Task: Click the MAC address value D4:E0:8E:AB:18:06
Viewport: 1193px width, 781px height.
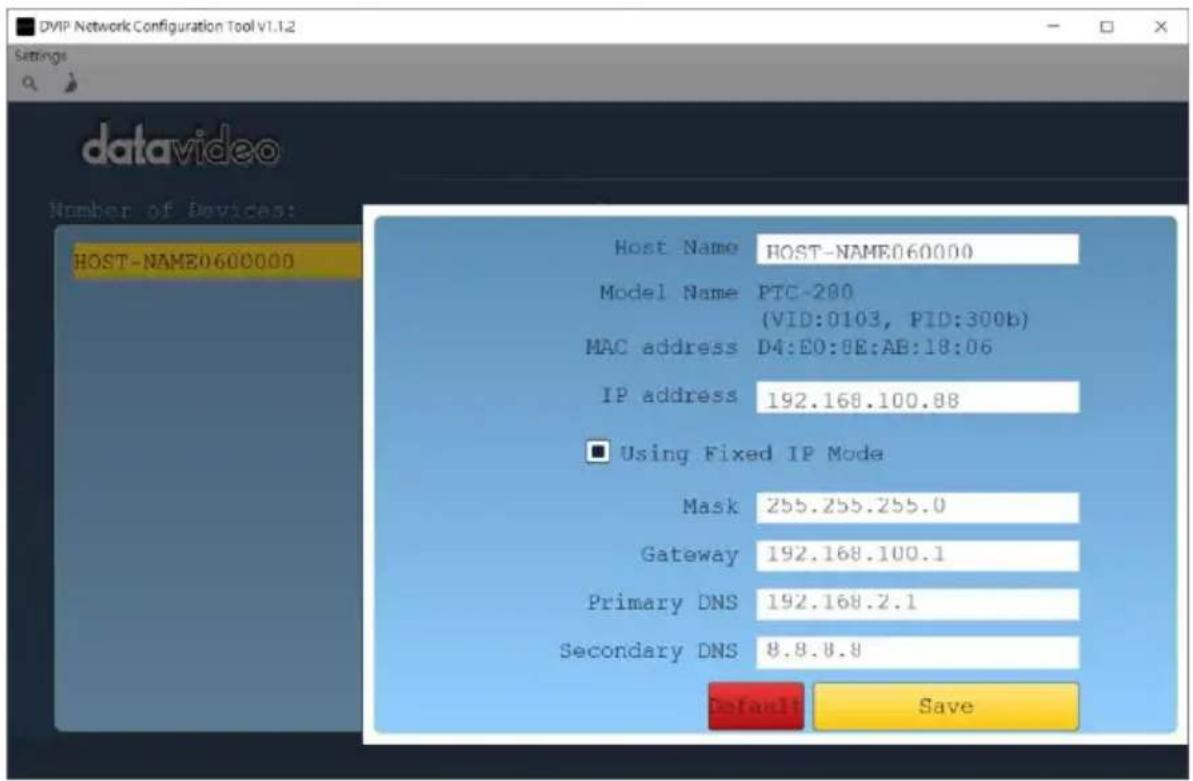Action: click(x=874, y=348)
